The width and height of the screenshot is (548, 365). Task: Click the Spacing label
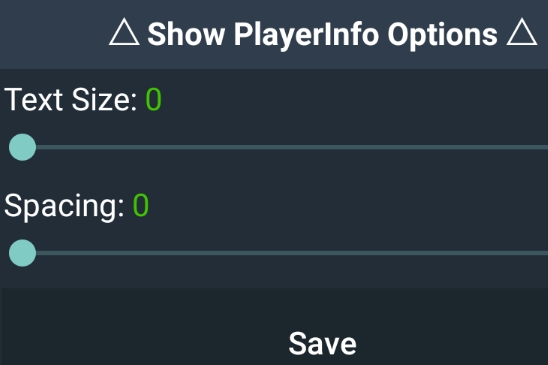click(x=64, y=206)
